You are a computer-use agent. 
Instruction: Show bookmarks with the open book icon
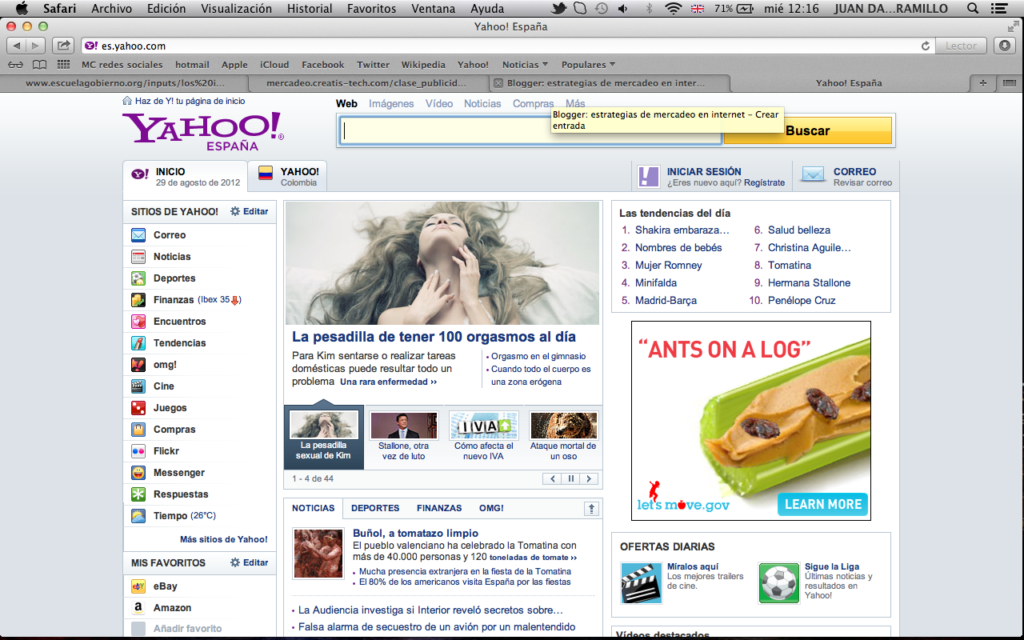[40, 65]
